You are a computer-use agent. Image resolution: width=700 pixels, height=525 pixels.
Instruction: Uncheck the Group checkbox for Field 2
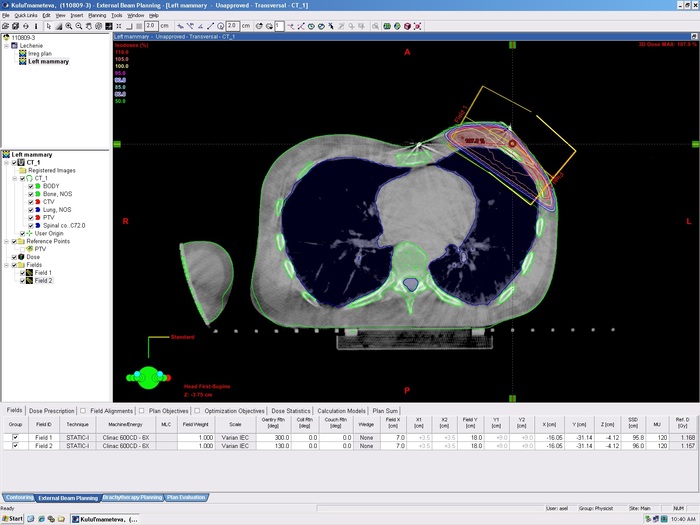(15, 445)
